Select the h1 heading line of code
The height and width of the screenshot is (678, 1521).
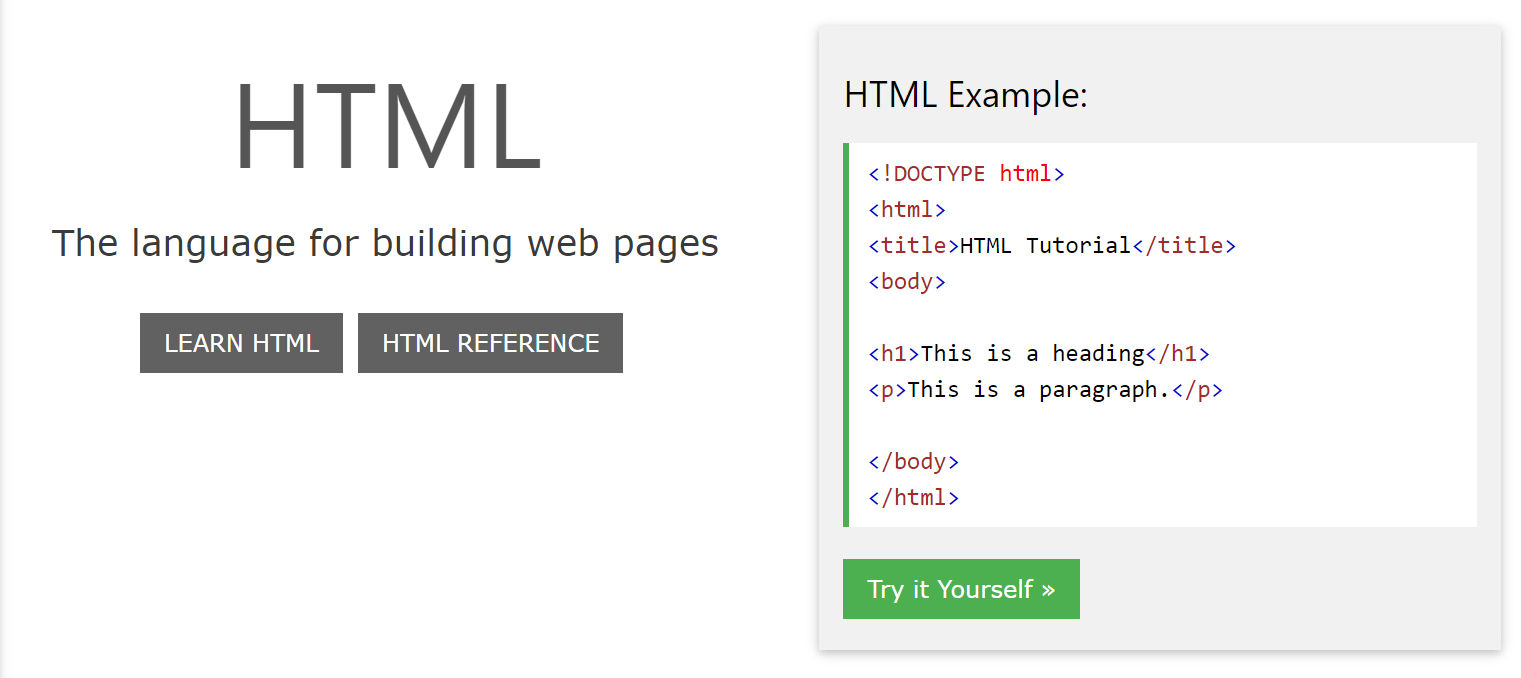tap(1040, 353)
